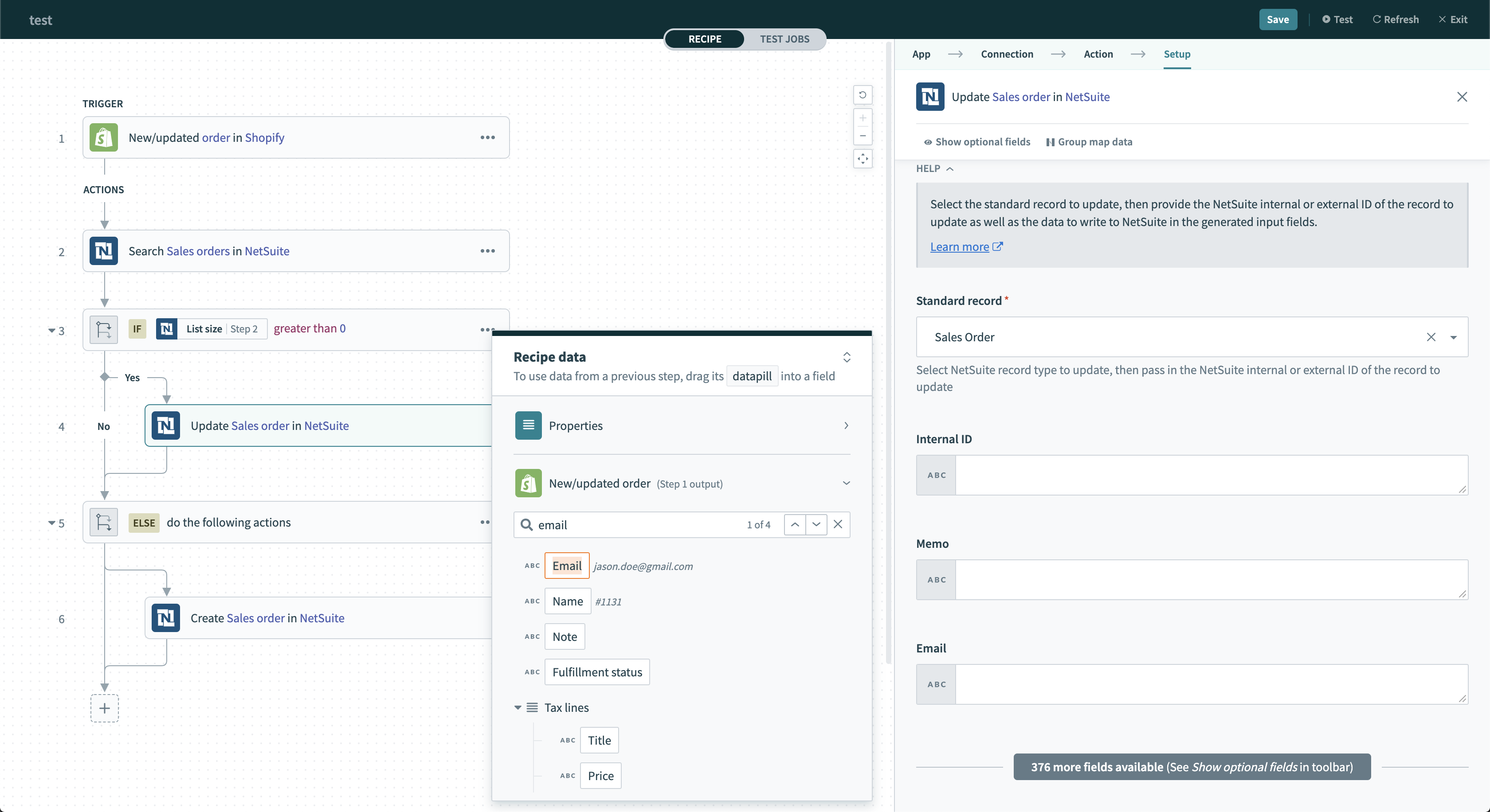The width and height of the screenshot is (1490, 812).
Task: Expand the Tax lines section in recipe data
Action: pyautogui.click(x=517, y=707)
